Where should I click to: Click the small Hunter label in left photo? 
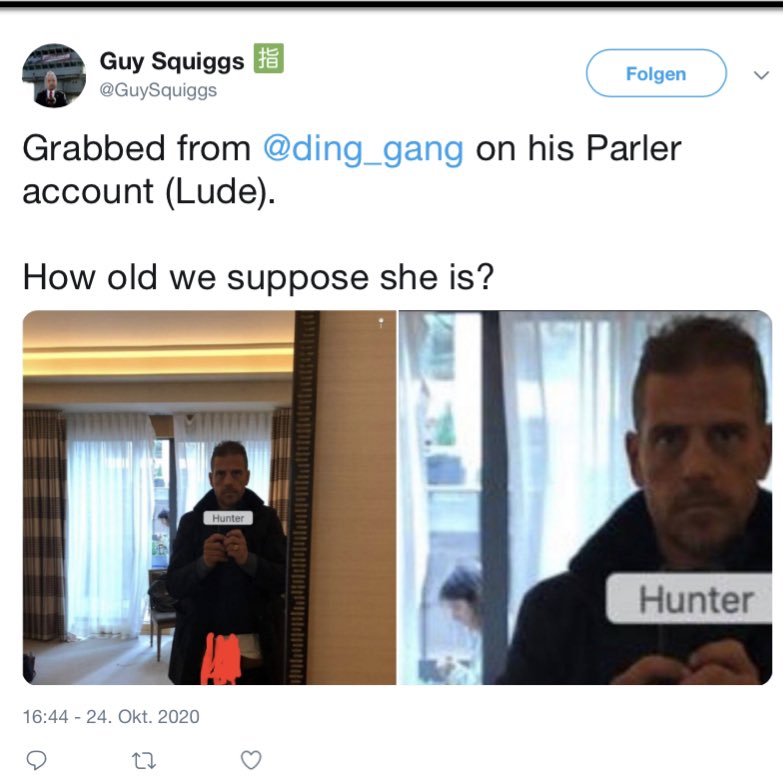228,518
